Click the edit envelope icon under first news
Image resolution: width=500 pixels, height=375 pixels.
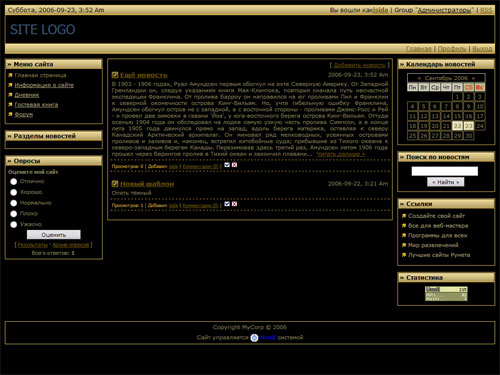click(227, 165)
